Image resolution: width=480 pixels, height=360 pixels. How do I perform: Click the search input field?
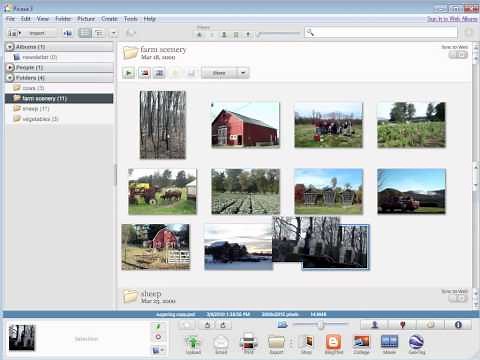click(380, 32)
